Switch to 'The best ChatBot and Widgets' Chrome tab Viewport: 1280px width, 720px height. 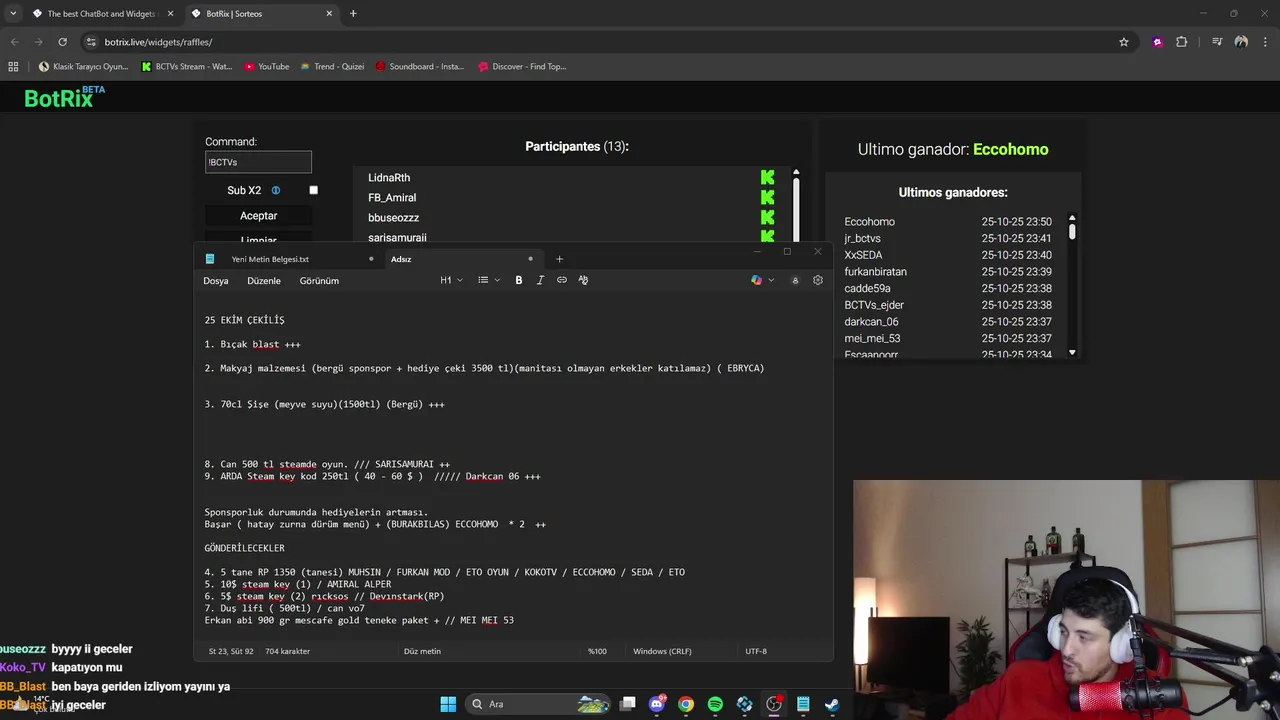coord(102,14)
